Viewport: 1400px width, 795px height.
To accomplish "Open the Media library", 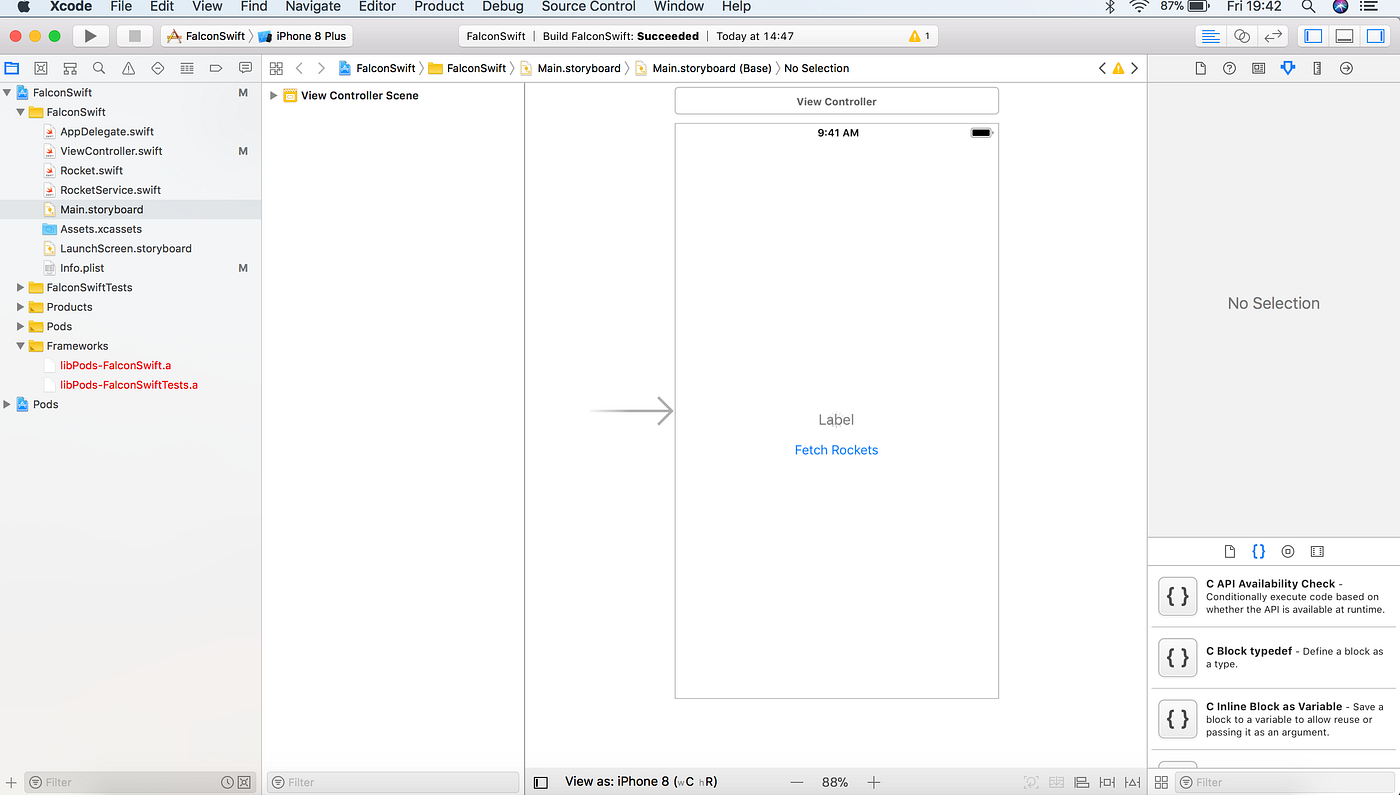I will (1317, 551).
